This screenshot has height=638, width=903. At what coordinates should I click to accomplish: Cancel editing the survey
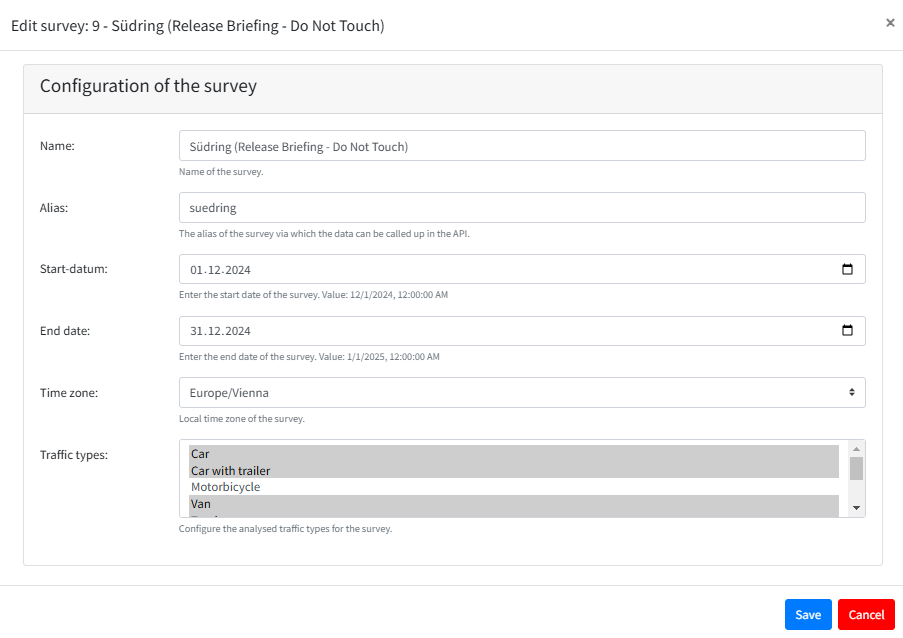(x=866, y=614)
